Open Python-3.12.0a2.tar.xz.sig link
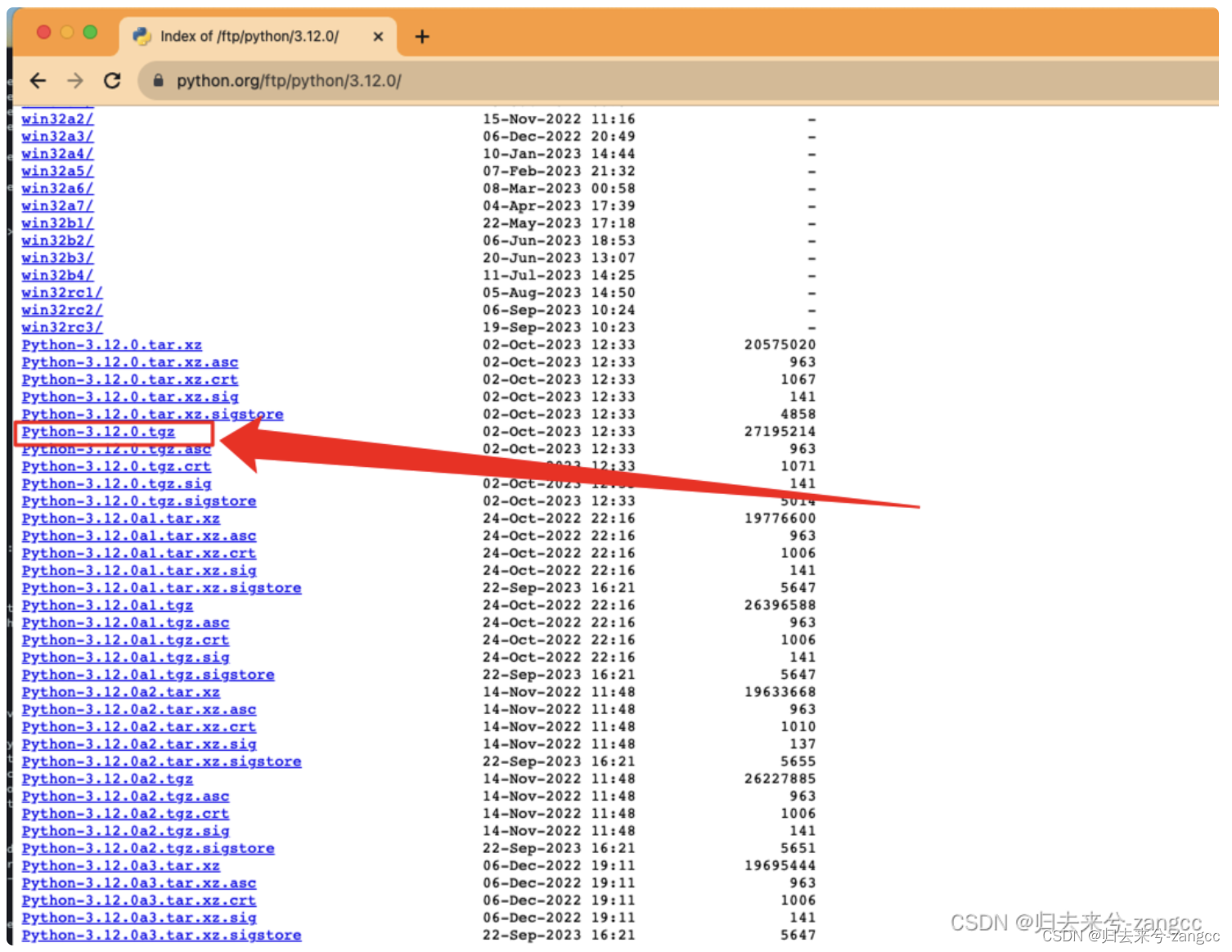This screenshot has width=1232, height=952. (139, 744)
